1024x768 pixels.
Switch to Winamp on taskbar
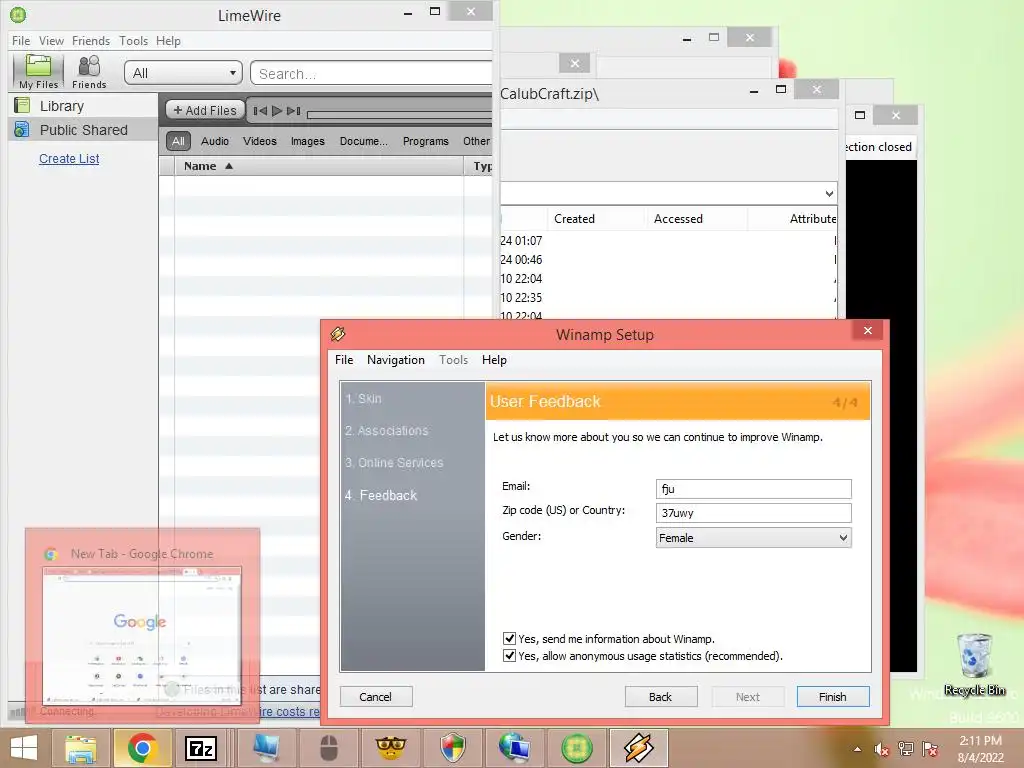coord(638,748)
